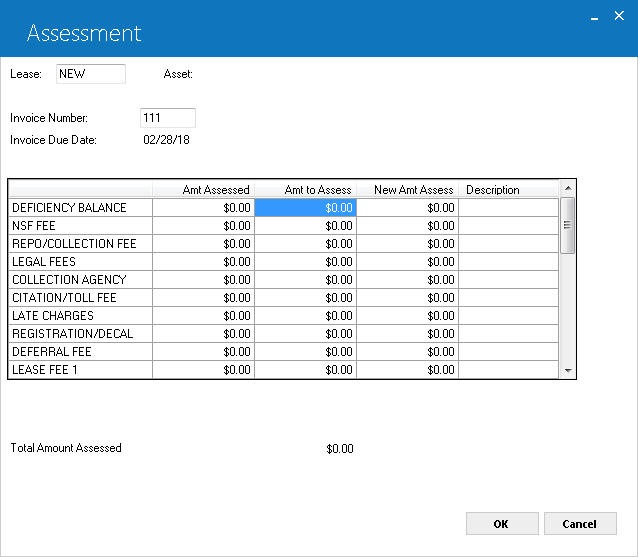
Task: Click the Description column header
Action: pyautogui.click(x=509, y=190)
